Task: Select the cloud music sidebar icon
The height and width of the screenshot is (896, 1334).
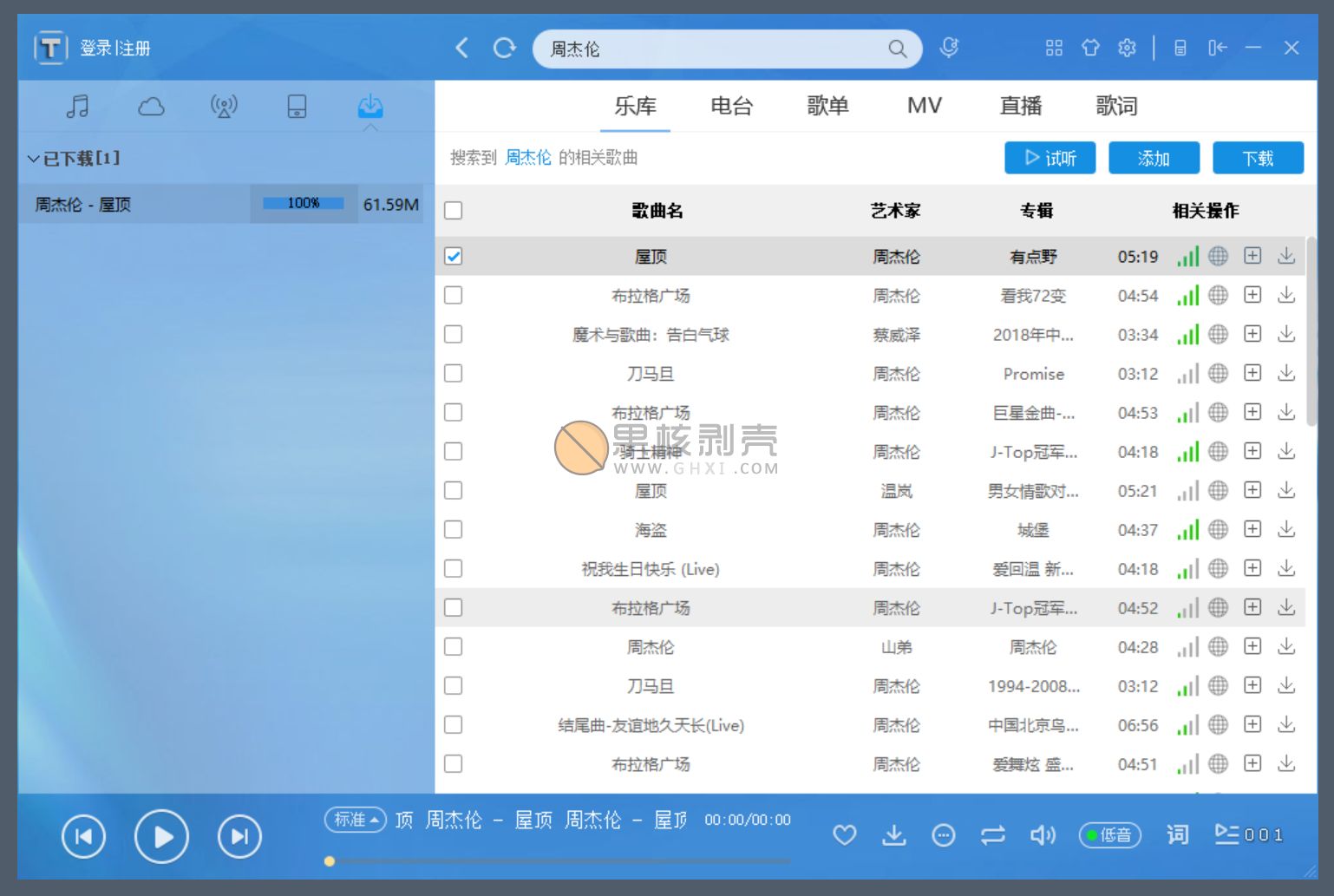Action: [x=150, y=106]
